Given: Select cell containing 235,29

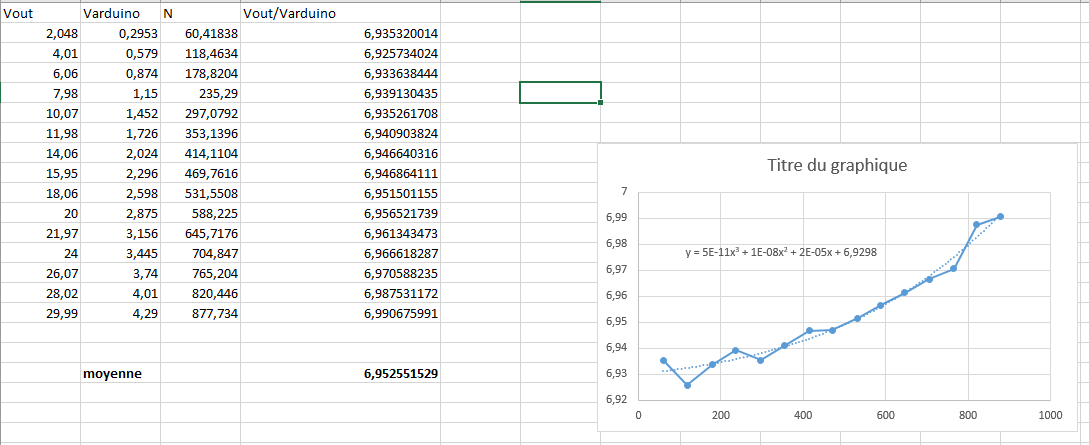Looking at the screenshot, I should [x=200, y=93].
